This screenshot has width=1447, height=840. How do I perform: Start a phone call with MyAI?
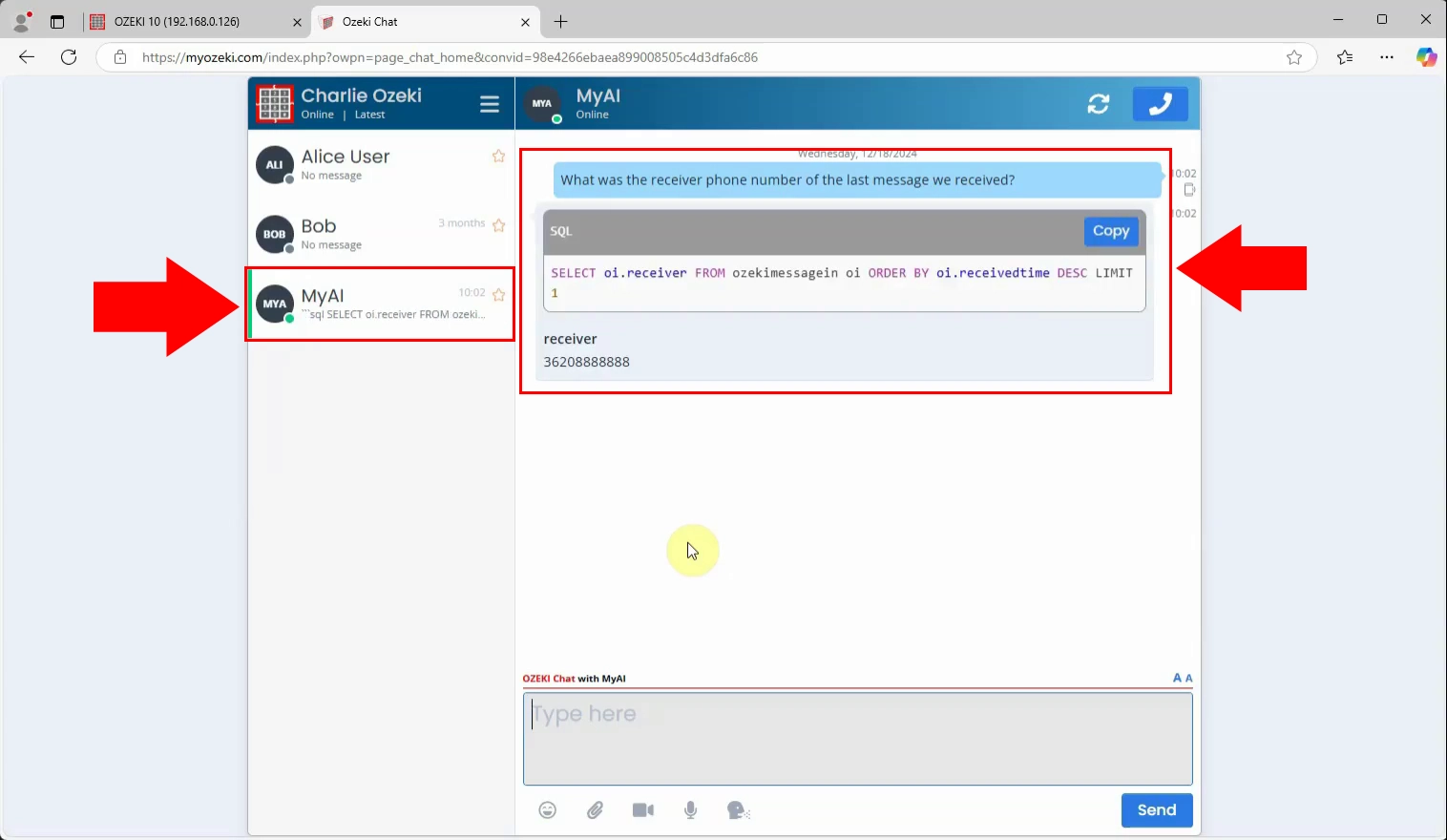pos(1160,104)
